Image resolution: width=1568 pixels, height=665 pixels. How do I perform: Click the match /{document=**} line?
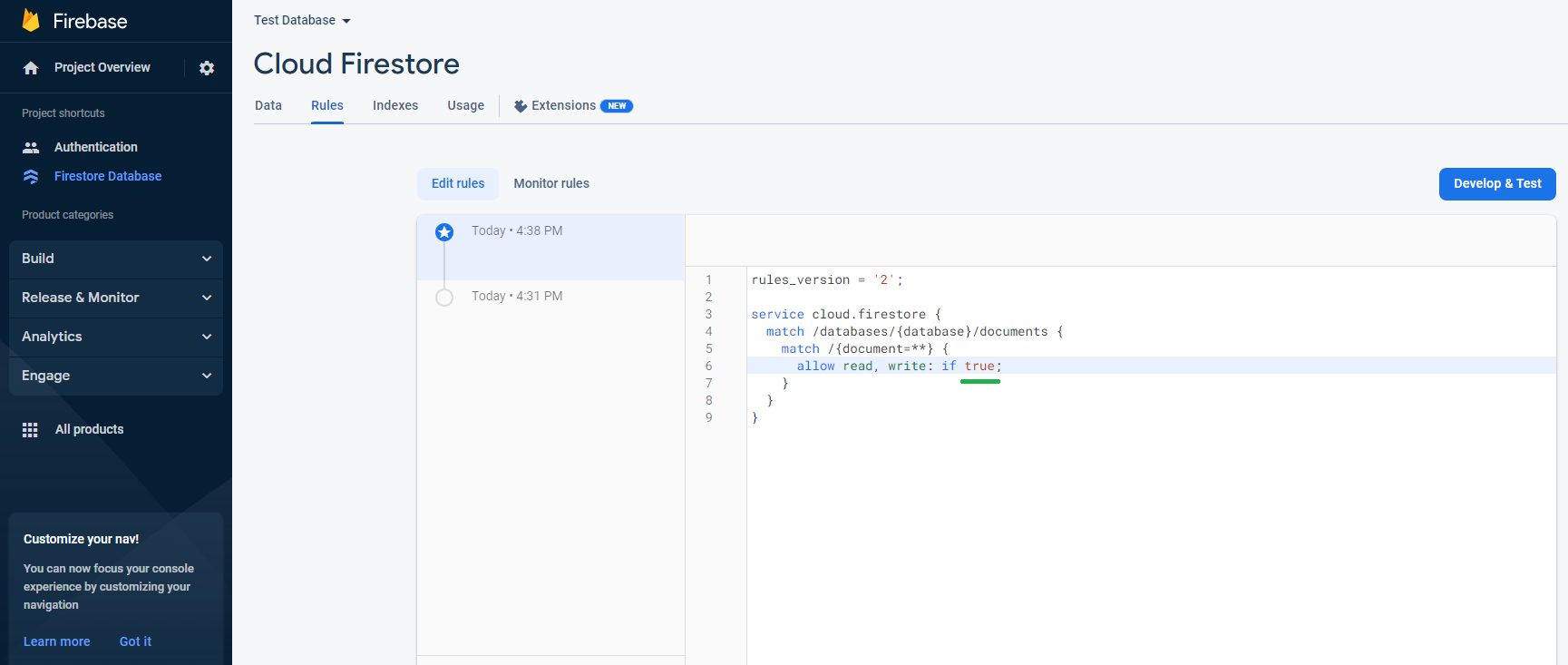coord(864,348)
